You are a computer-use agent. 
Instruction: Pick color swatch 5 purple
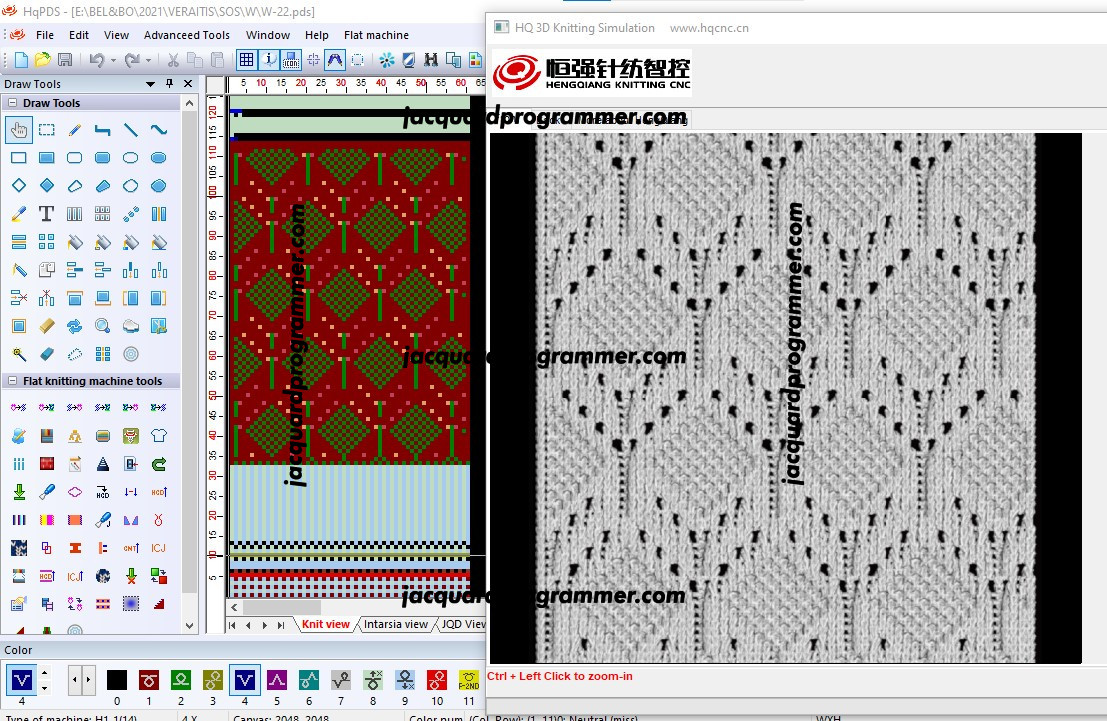[x=277, y=680]
